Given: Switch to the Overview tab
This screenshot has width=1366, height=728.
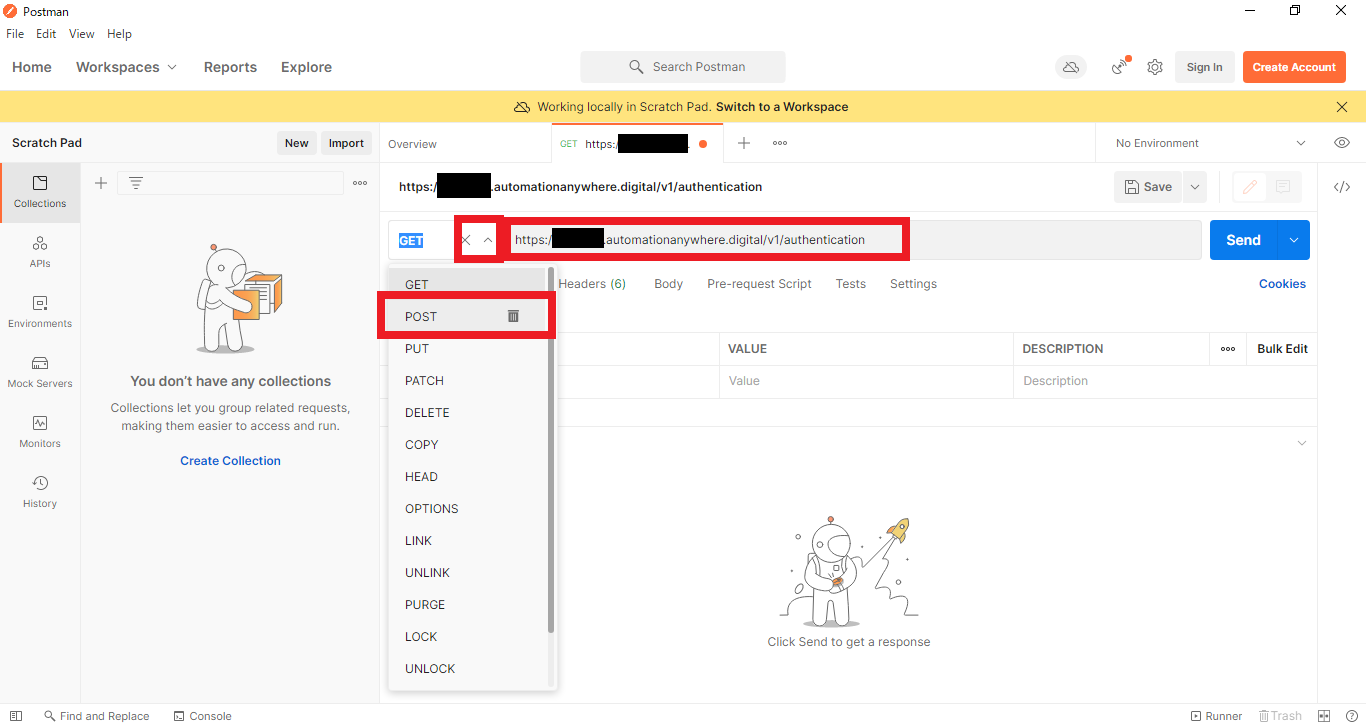Looking at the screenshot, I should 412,144.
